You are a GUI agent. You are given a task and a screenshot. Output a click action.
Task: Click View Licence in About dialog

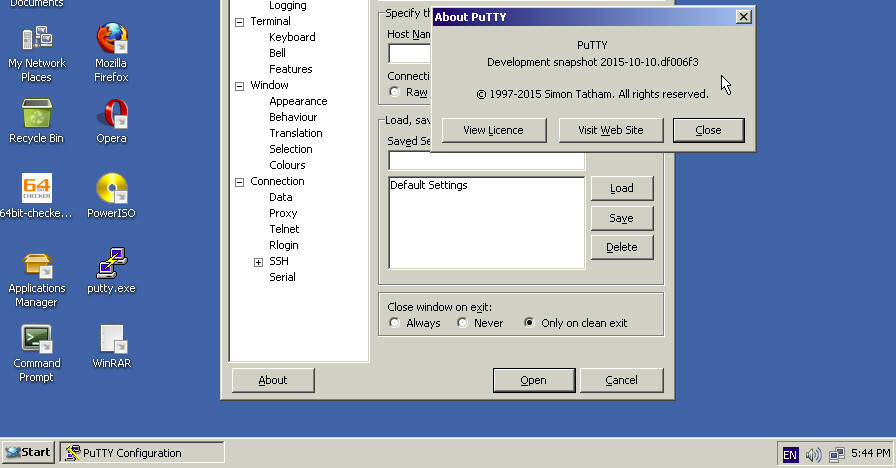pyautogui.click(x=494, y=130)
